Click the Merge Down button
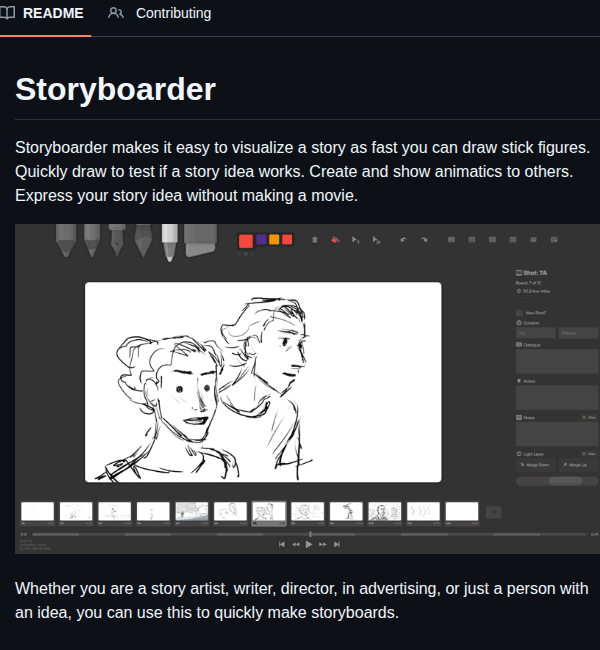Viewport: 600px width, 650px height. pos(536,465)
